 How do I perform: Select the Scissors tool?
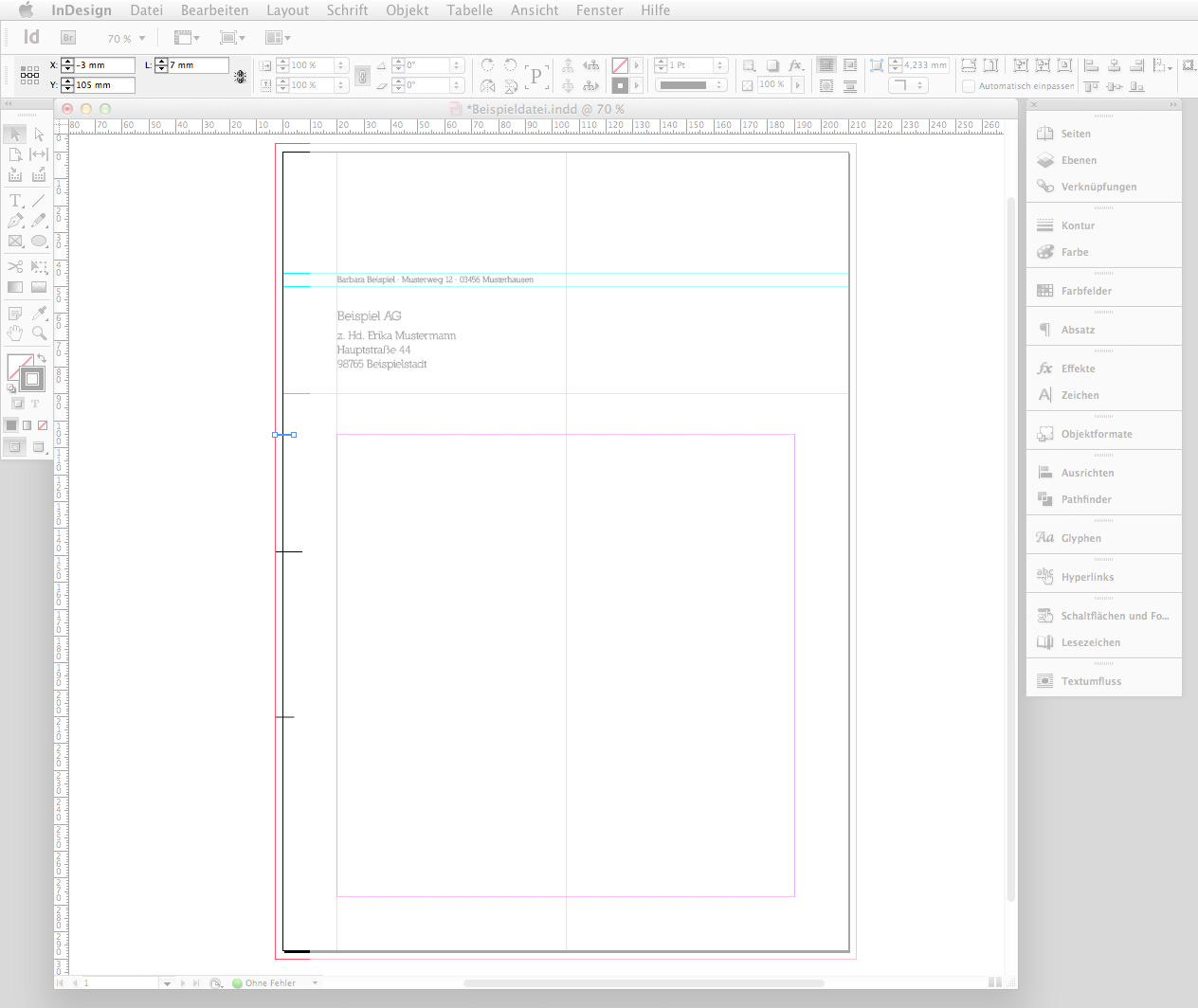pos(14,265)
